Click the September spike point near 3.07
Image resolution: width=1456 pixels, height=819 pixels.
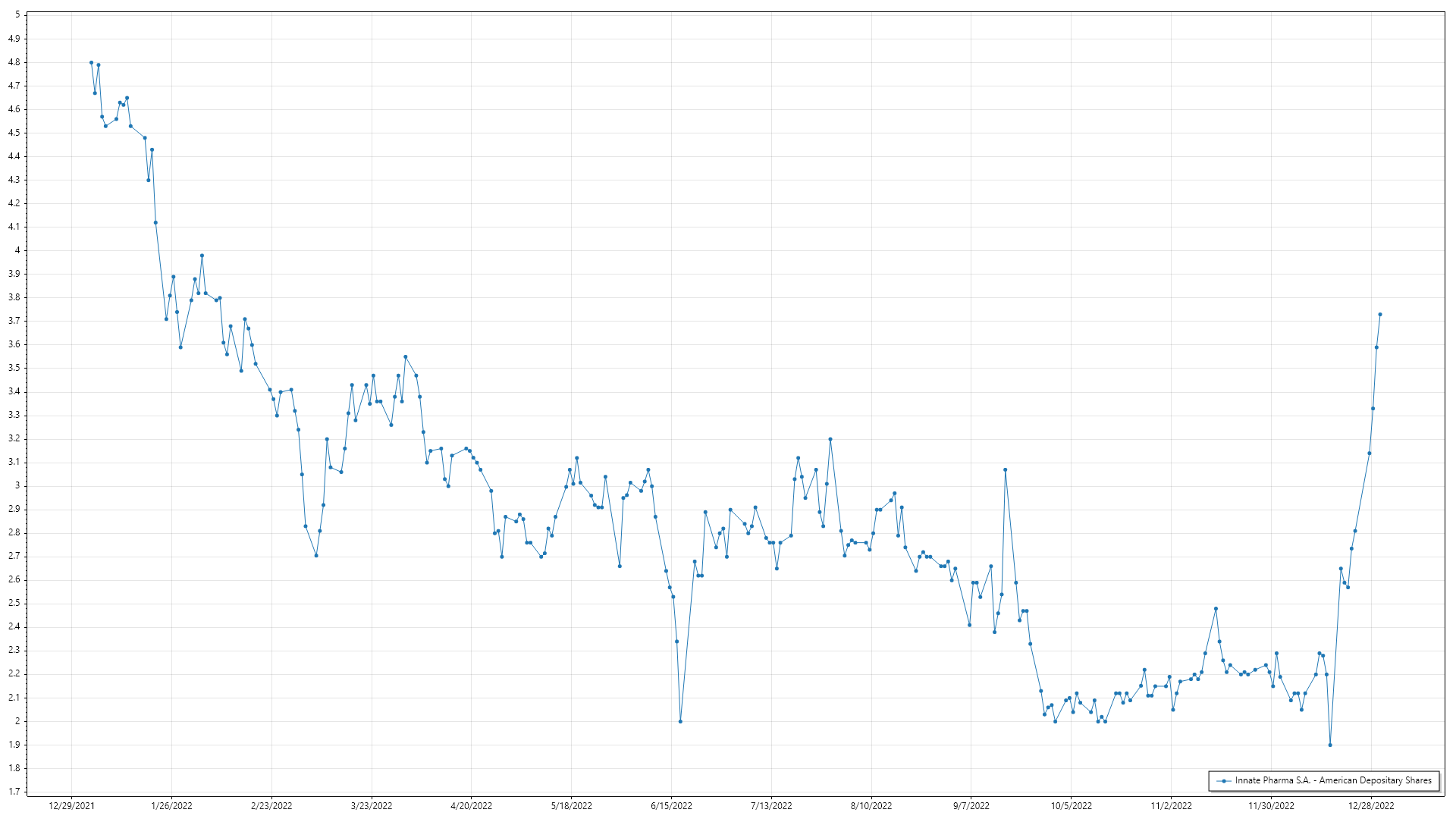click(1005, 469)
